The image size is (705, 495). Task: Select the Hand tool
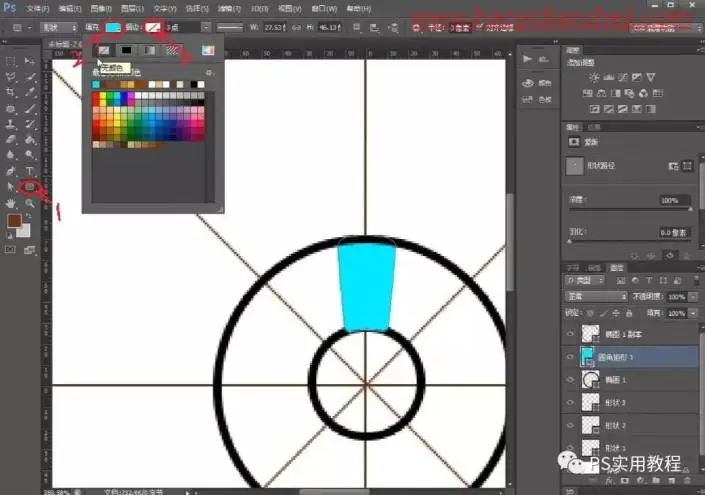pyautogui.click(x=10, y=203)
